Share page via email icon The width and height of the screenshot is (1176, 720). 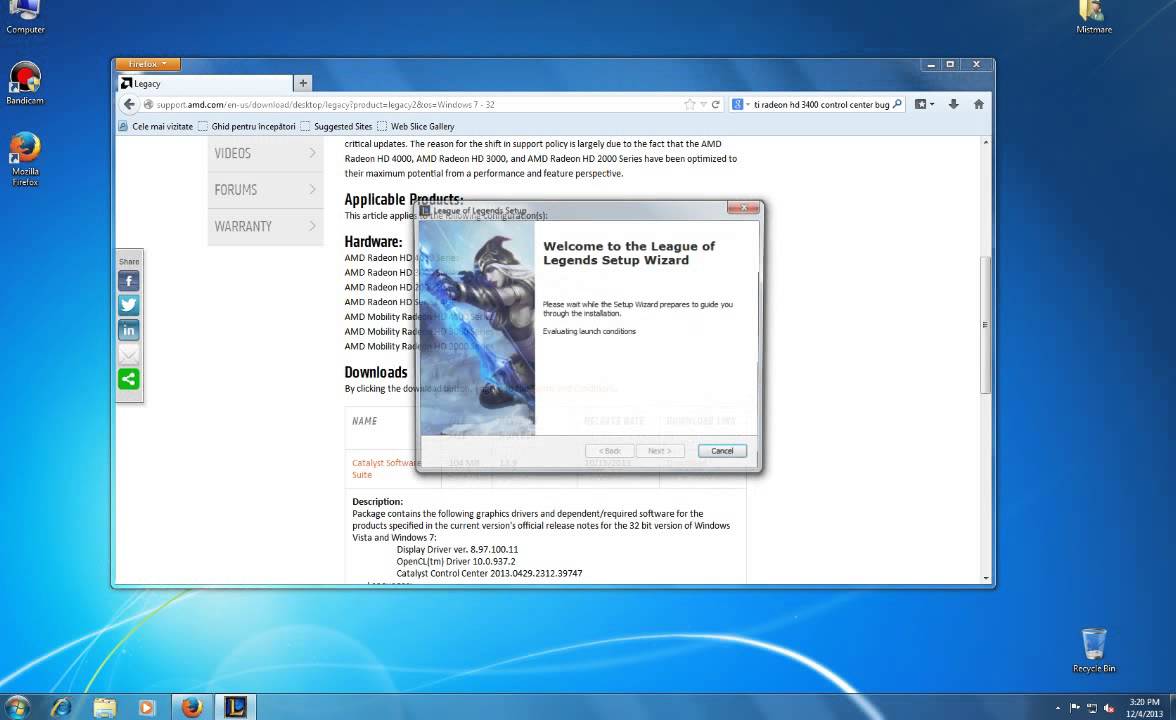[x=128, y=355]
